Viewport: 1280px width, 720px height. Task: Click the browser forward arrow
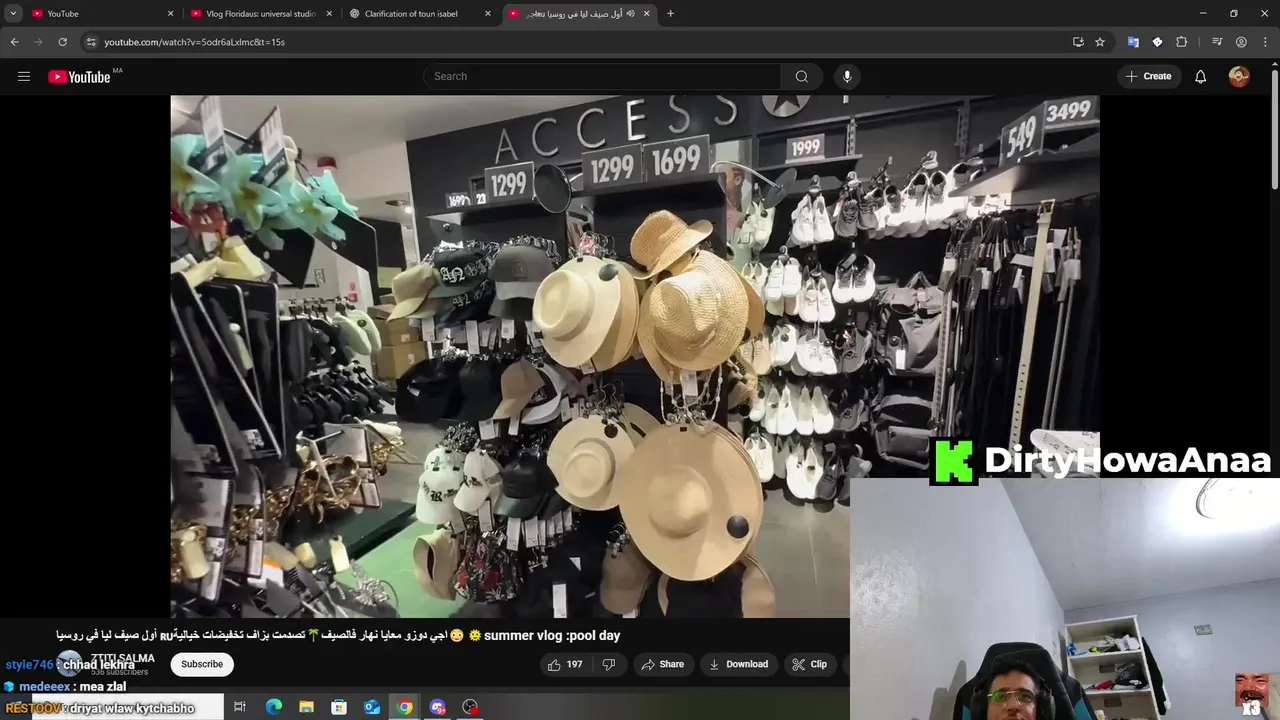(x=38, y=42)
